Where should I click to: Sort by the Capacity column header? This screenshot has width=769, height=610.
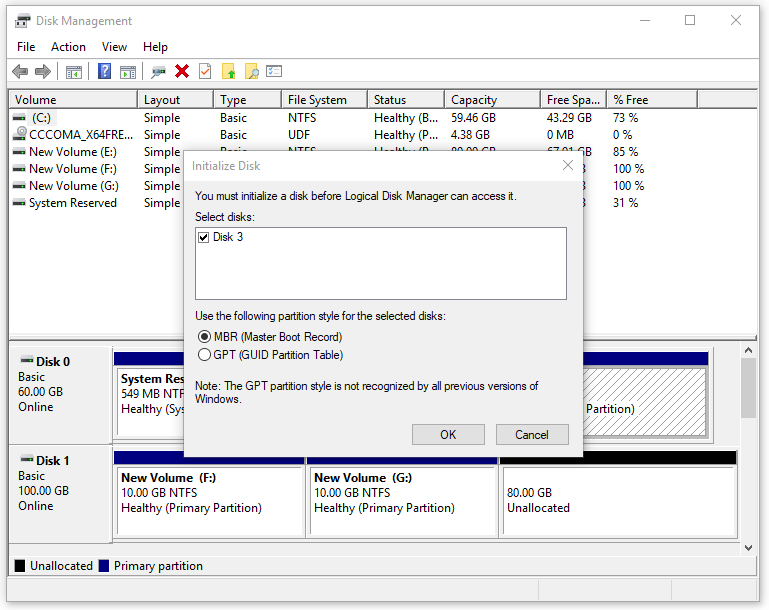(x=492, y=100)
